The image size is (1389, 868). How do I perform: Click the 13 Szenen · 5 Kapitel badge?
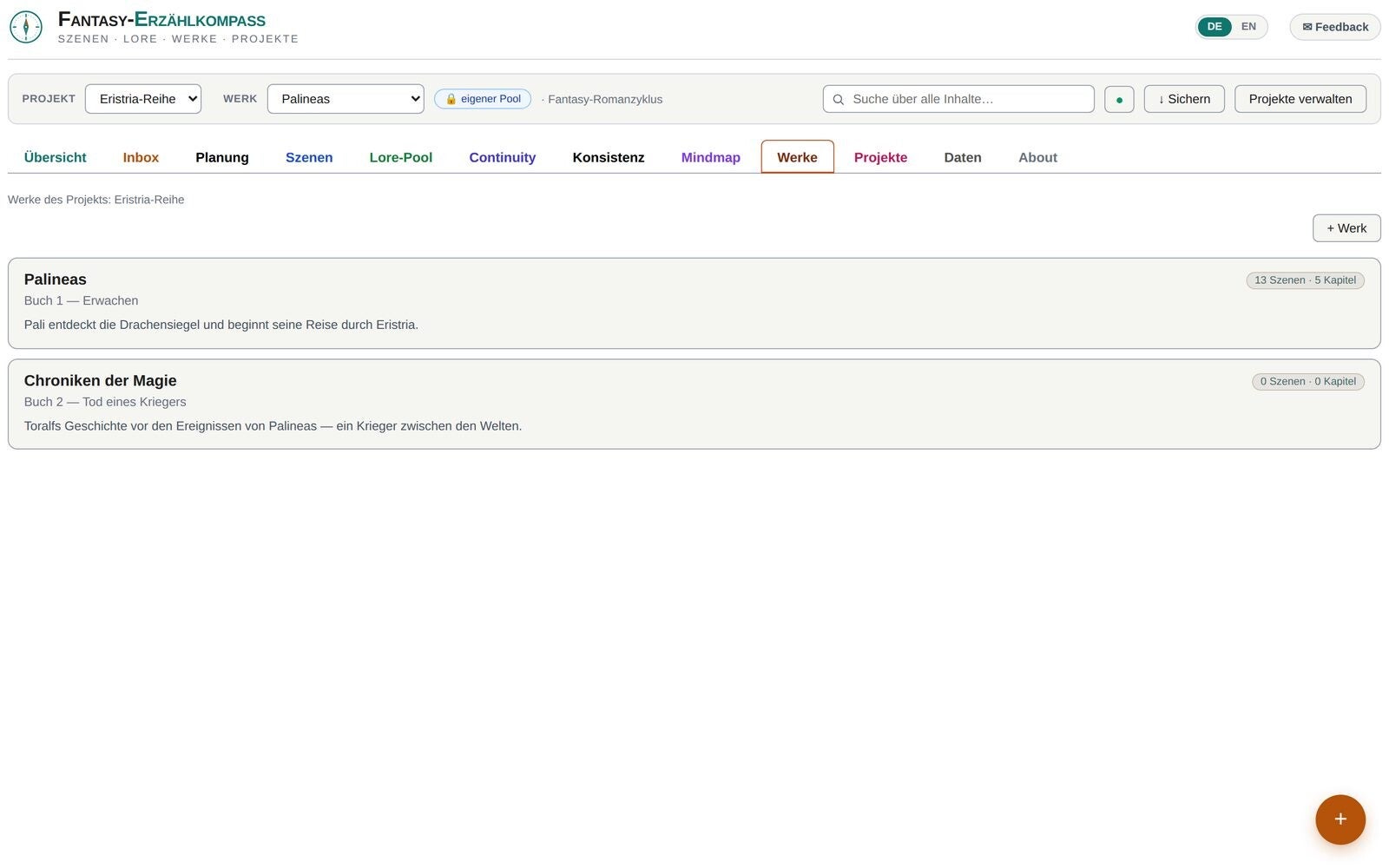point(1305,280)
